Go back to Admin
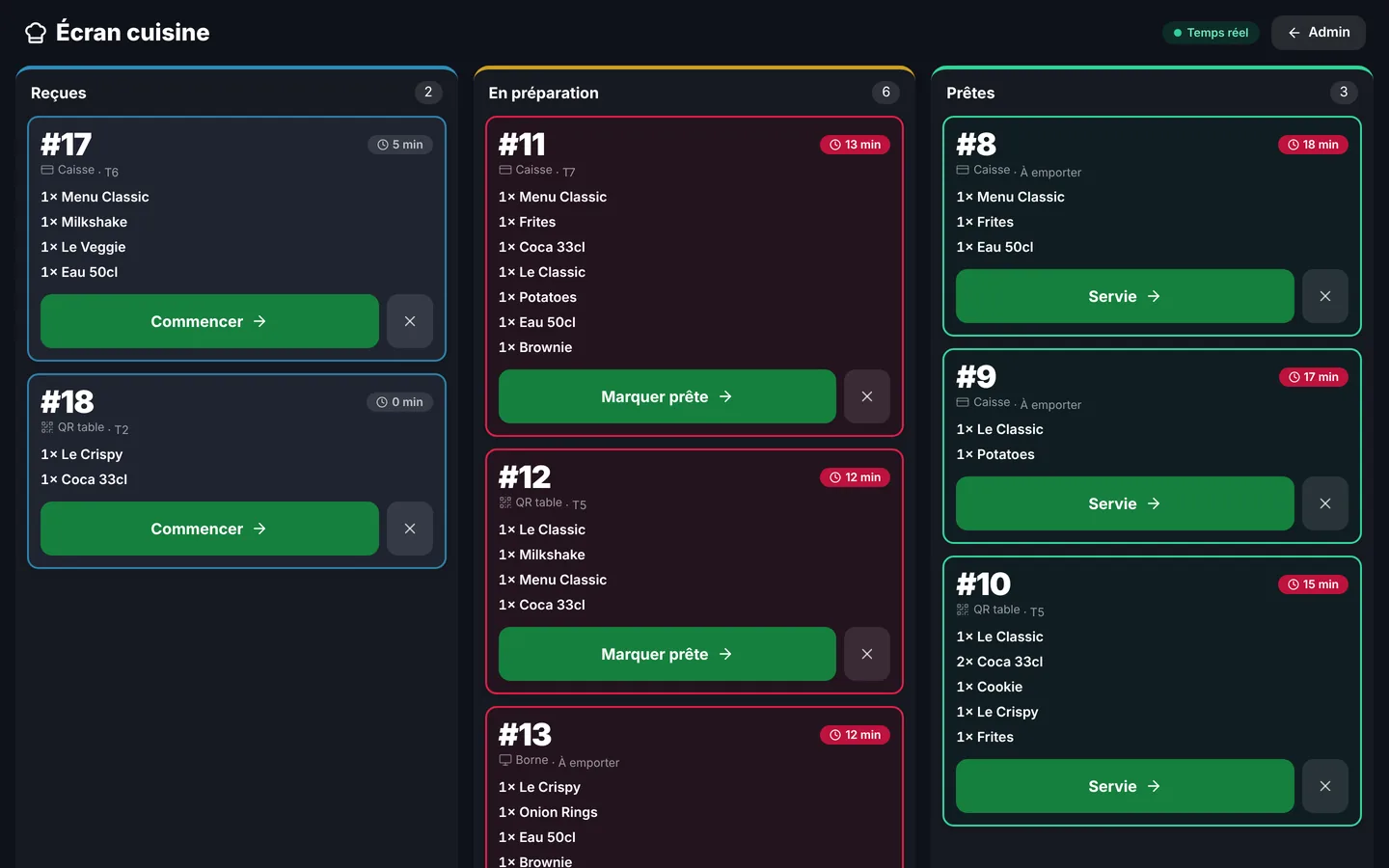1389x868 pixels. click(1319, 33)
